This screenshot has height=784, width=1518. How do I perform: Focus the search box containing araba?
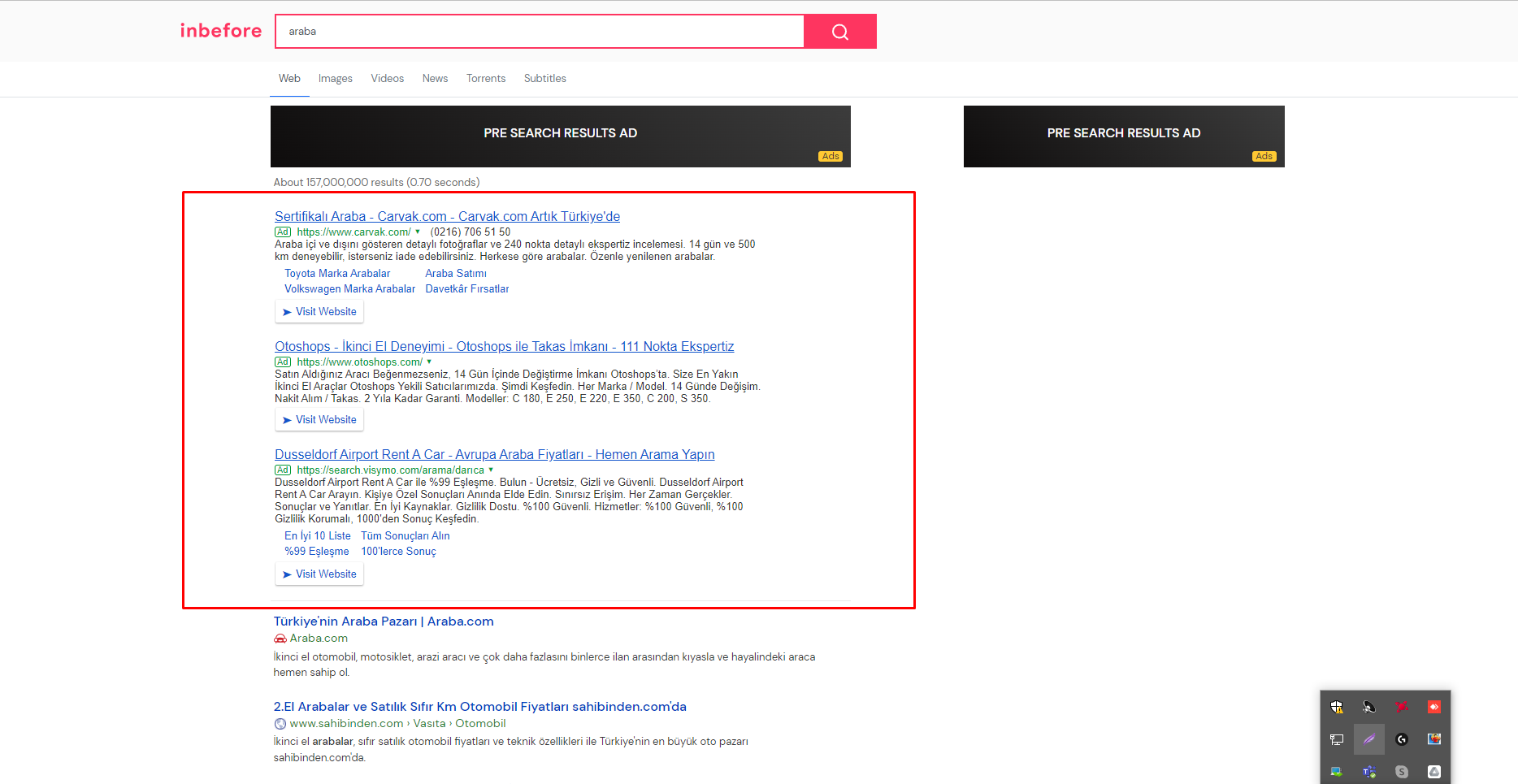coord(540,32)
